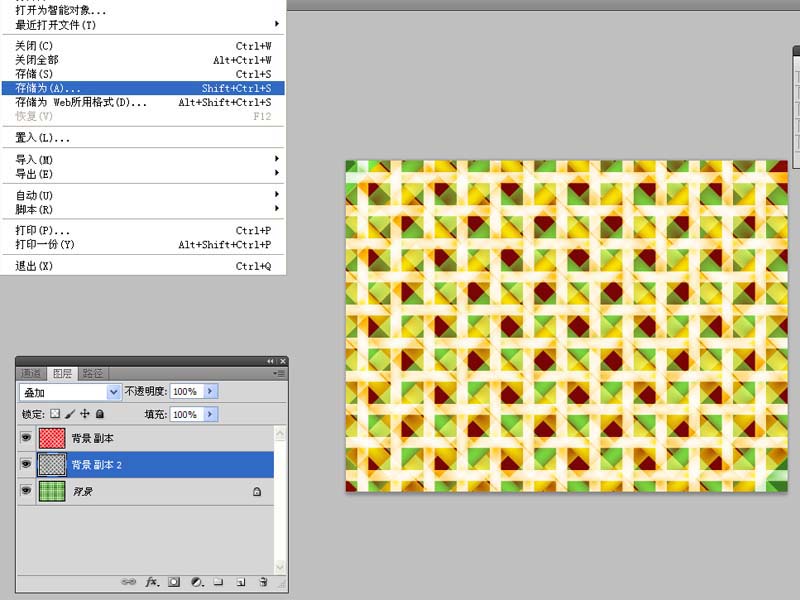Click the 不透明度 value field
Image resolution: width=800 pixels, height=600 pixels.
click(x=187, y=391)
